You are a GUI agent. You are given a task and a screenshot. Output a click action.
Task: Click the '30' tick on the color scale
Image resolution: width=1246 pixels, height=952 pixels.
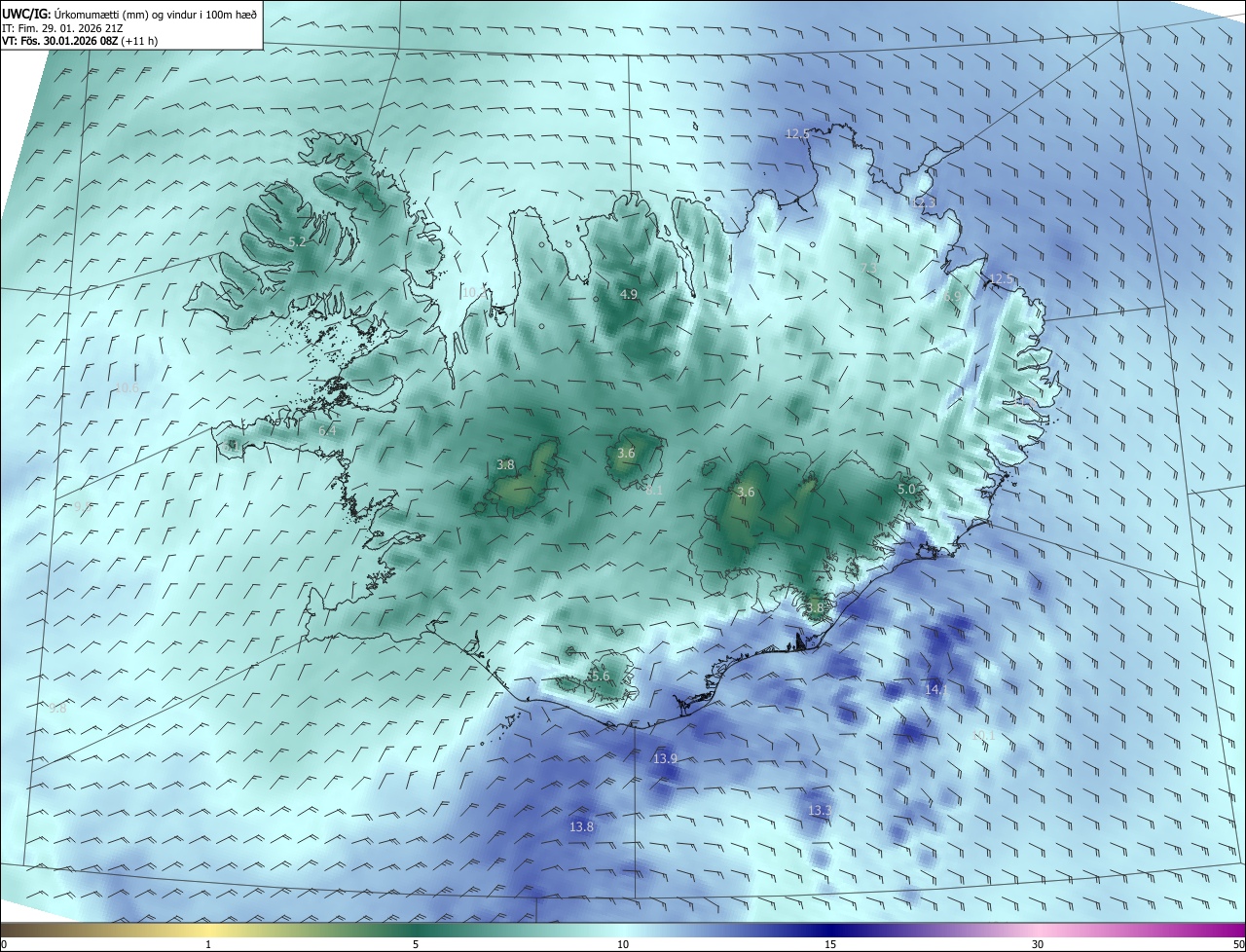point(1038,945)
